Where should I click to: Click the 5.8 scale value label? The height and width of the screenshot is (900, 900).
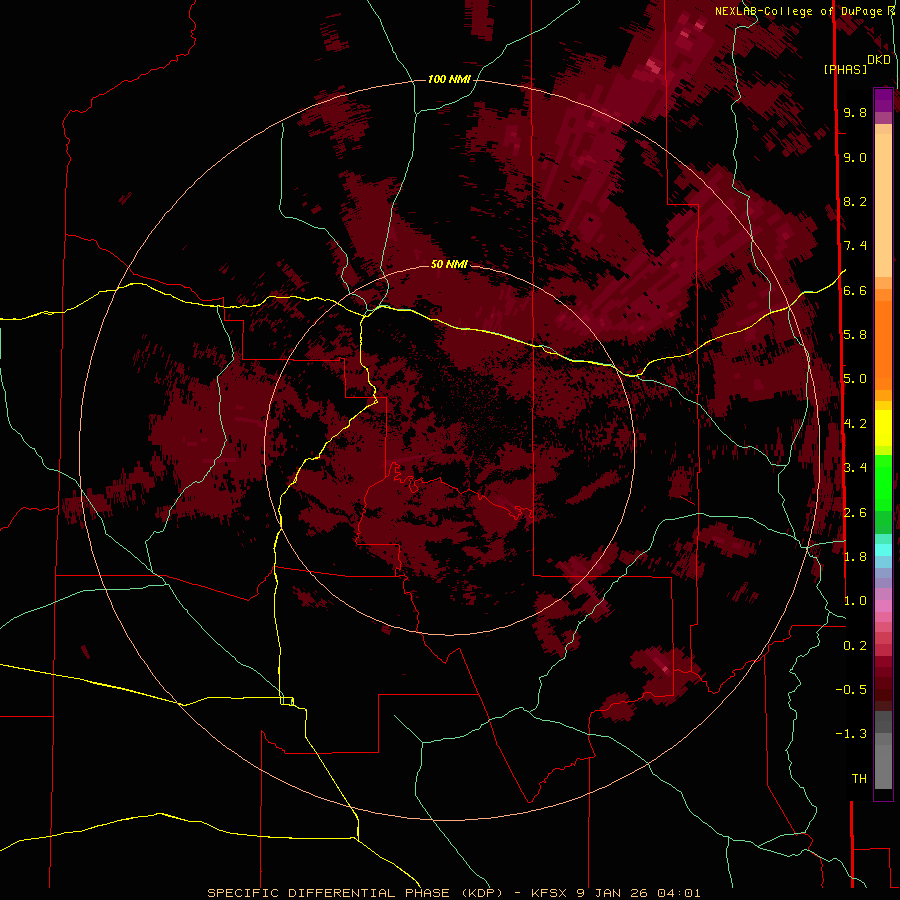pyautogui.click(x=855, y=335)
